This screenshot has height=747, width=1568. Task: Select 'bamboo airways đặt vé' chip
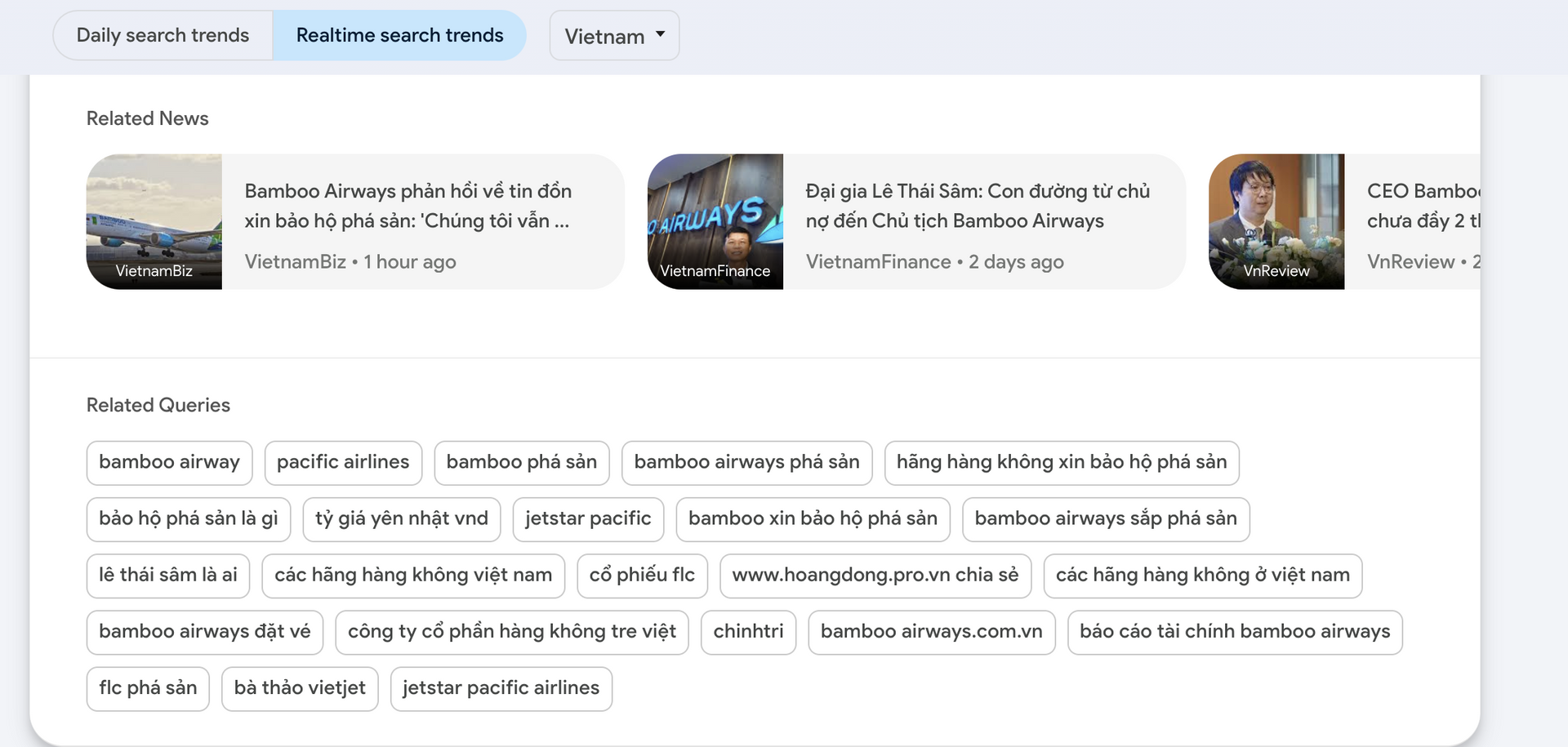coord(205,632)
